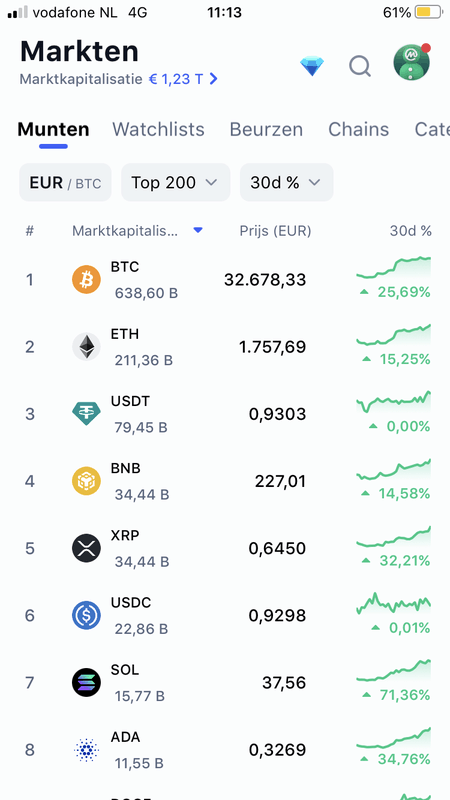Open the profile avatar with notification dot

pos(412,62)
